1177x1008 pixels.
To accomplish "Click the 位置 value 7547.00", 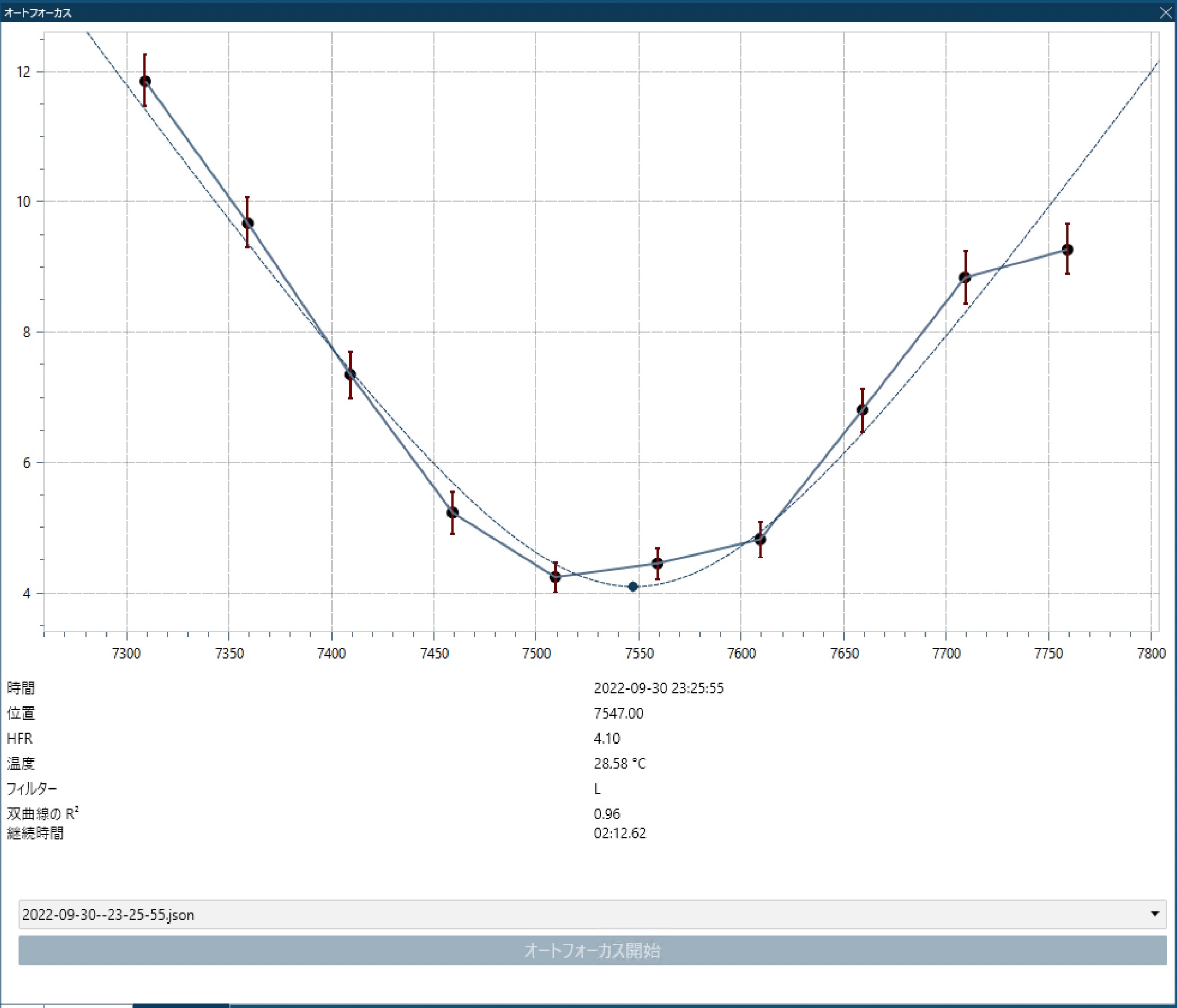I will coord(618,713).
